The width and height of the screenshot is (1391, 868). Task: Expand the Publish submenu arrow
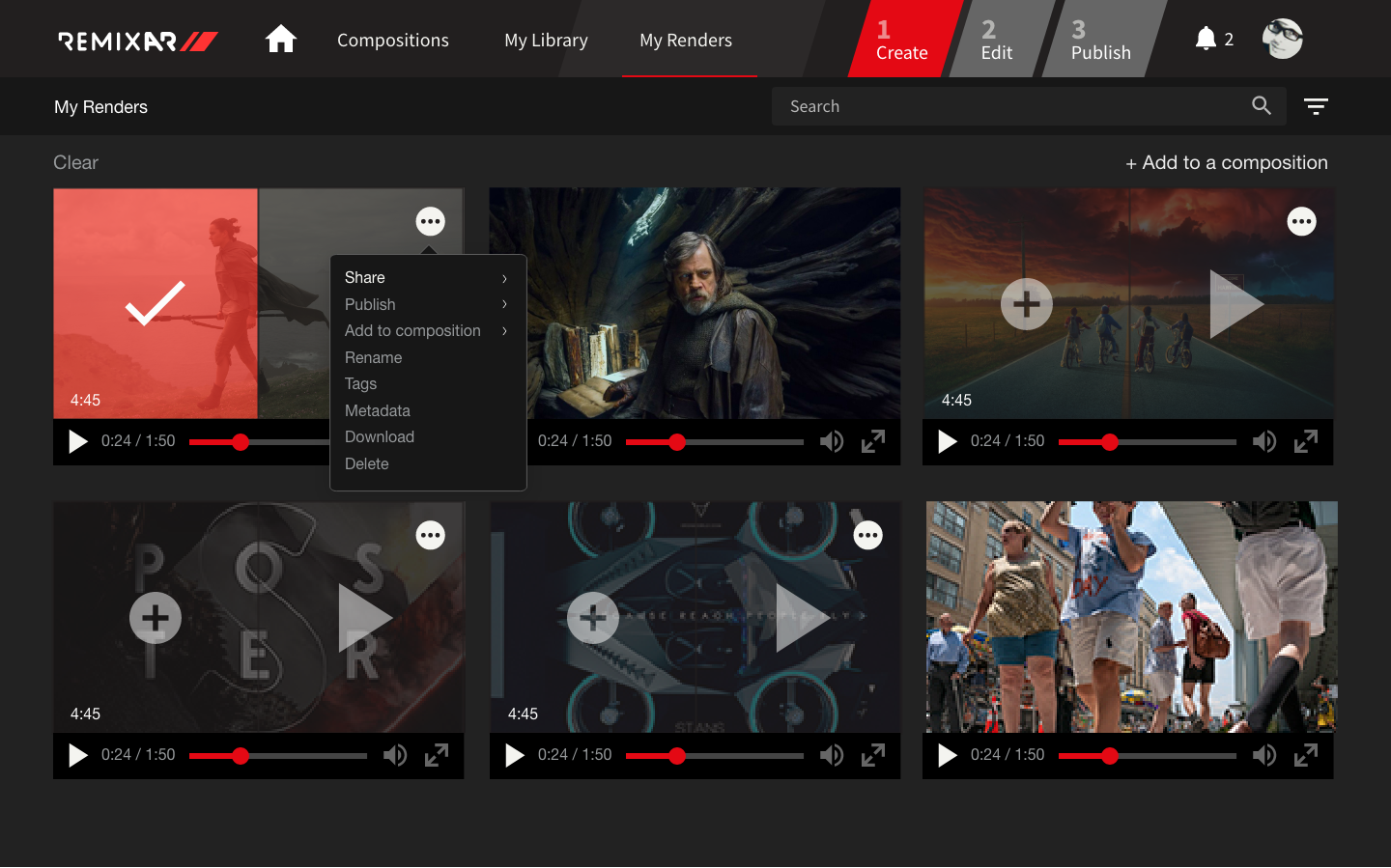tap(504, 304)
